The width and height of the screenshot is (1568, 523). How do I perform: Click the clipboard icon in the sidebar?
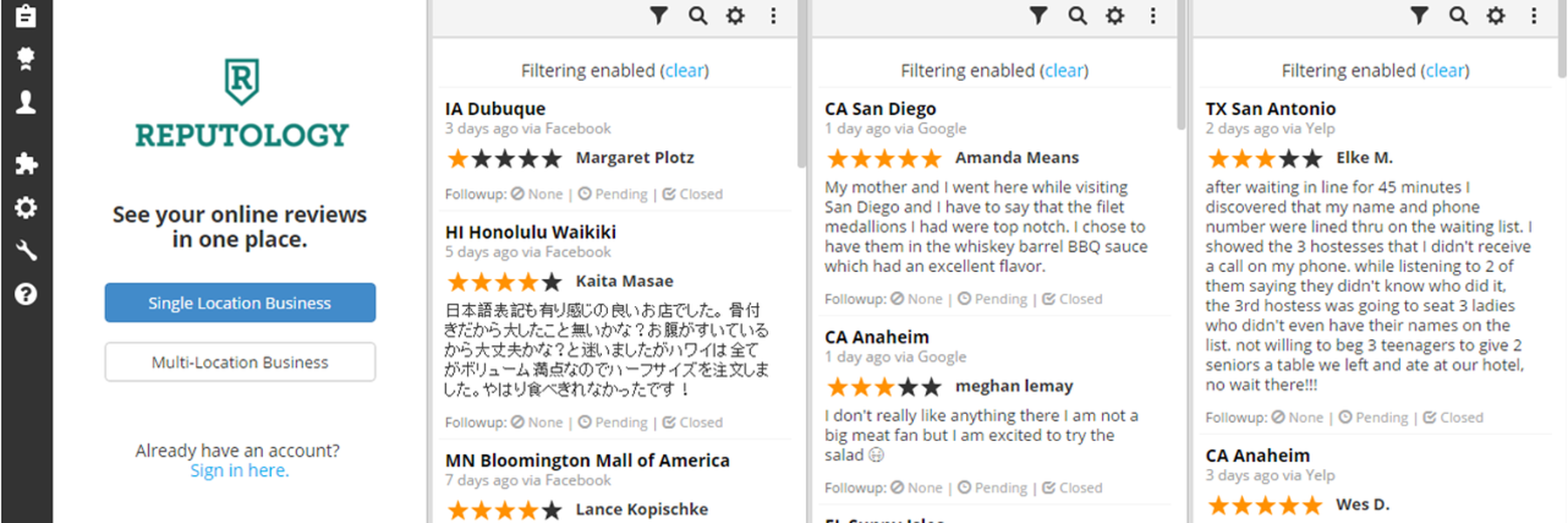tap(26, 16)
